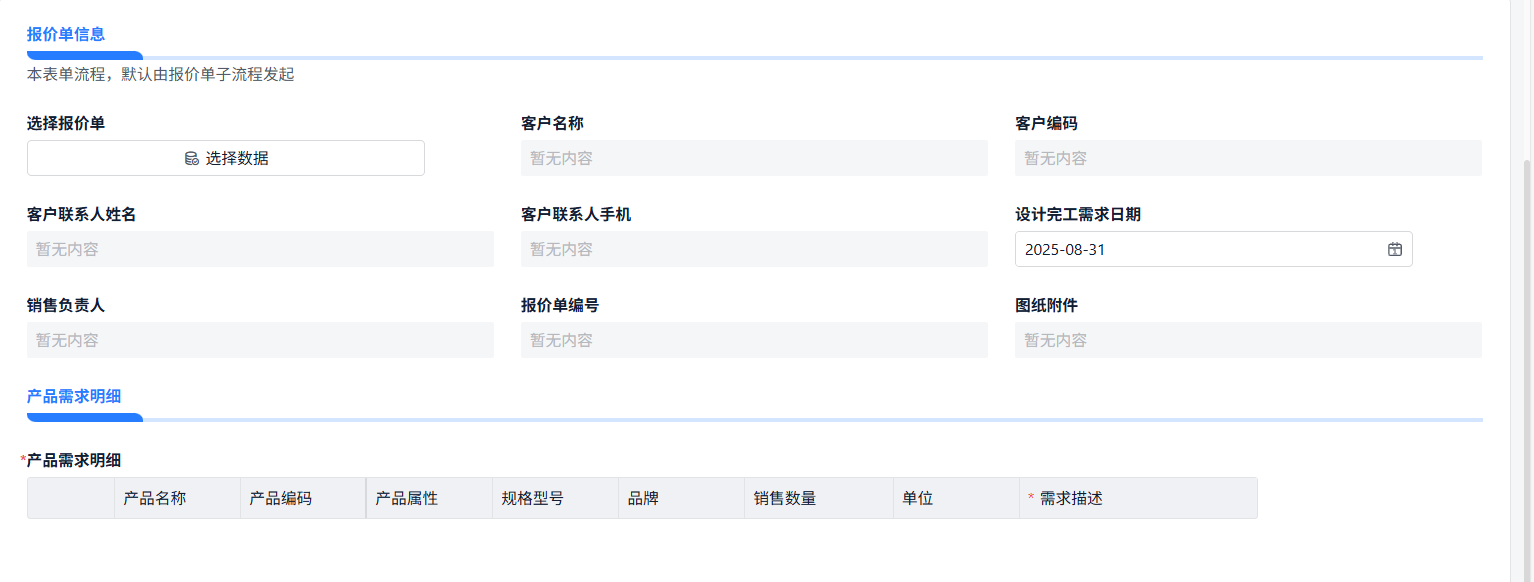
Task: Click the date field showing 2025-08-31
Action: click(1213, 249)
